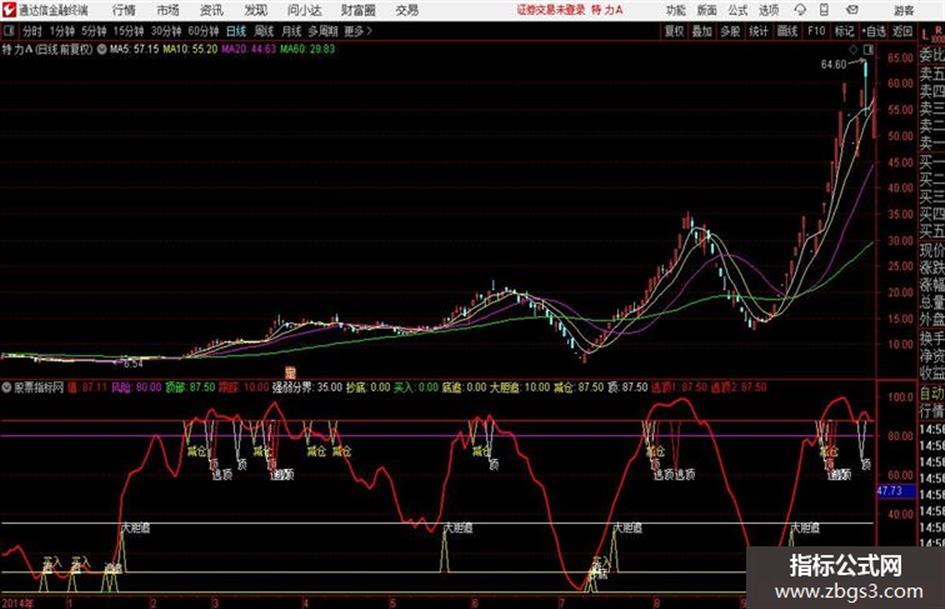Click the MA20: 44.63 value
This screenshot has width=945, height=609.
click(248, 49)
